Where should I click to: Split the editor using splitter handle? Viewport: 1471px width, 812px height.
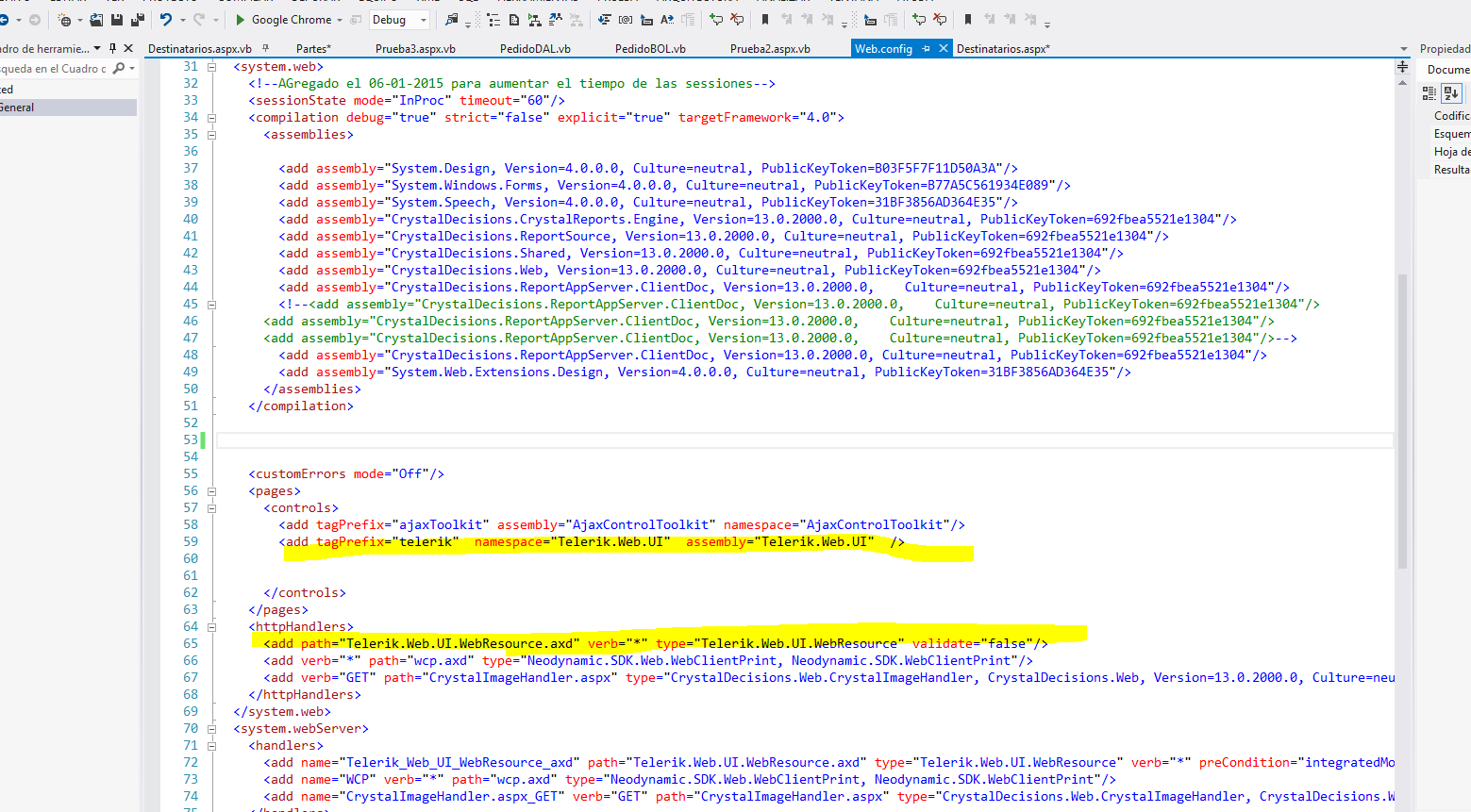click(1402, 67)
